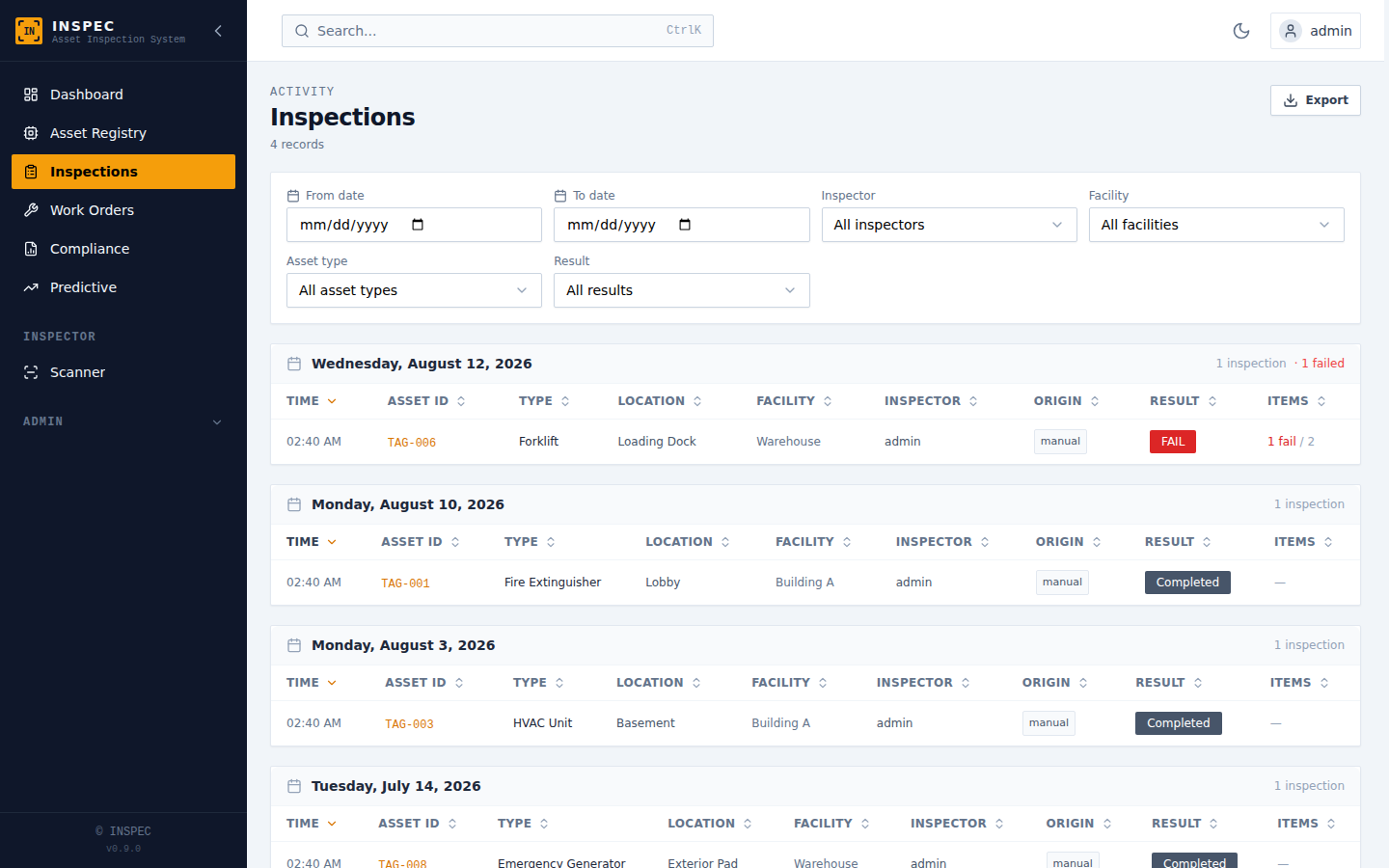Open asset TAG-003 link
The height and width of the screenshot is (868, 1389).
[x=409, y=724]
